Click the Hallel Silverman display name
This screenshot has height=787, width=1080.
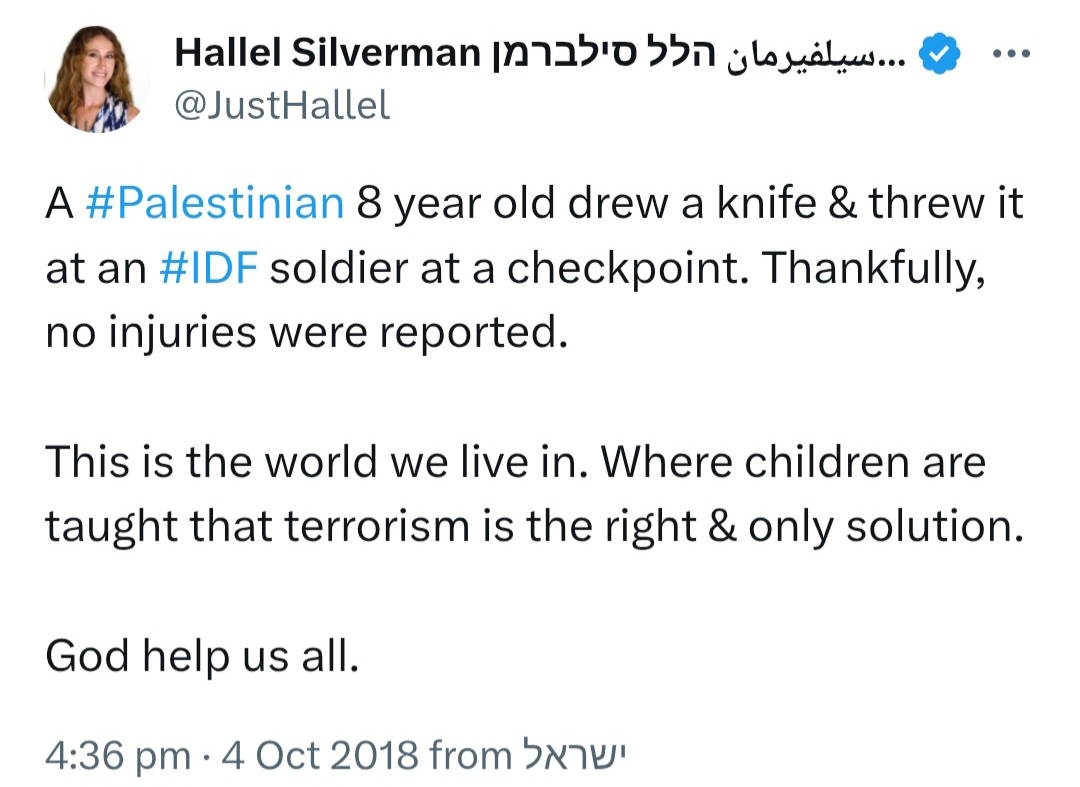coord(327,53)
